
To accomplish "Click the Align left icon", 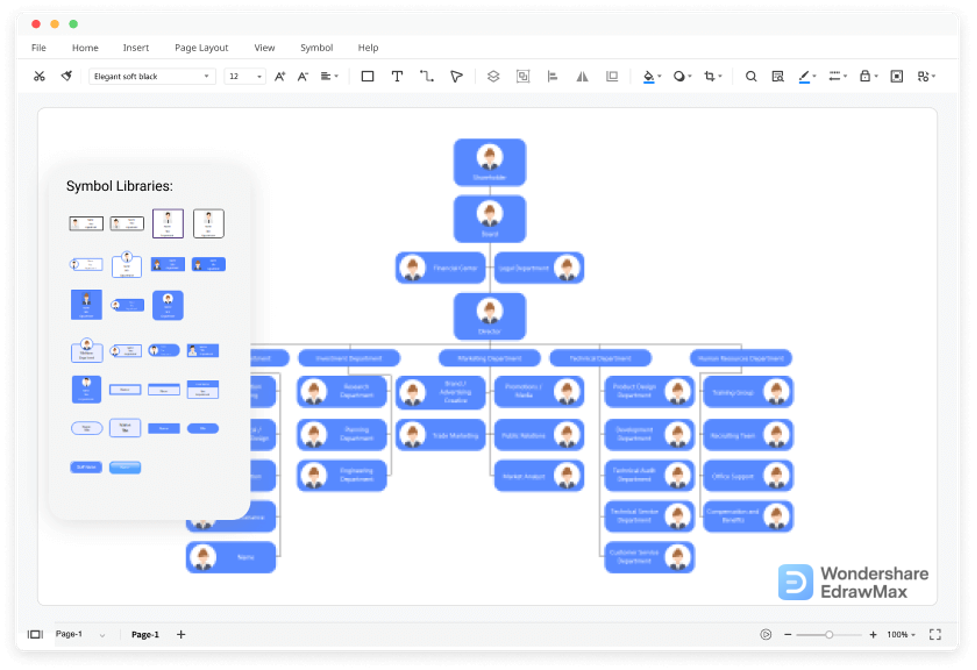I will (x=552, y=76).
